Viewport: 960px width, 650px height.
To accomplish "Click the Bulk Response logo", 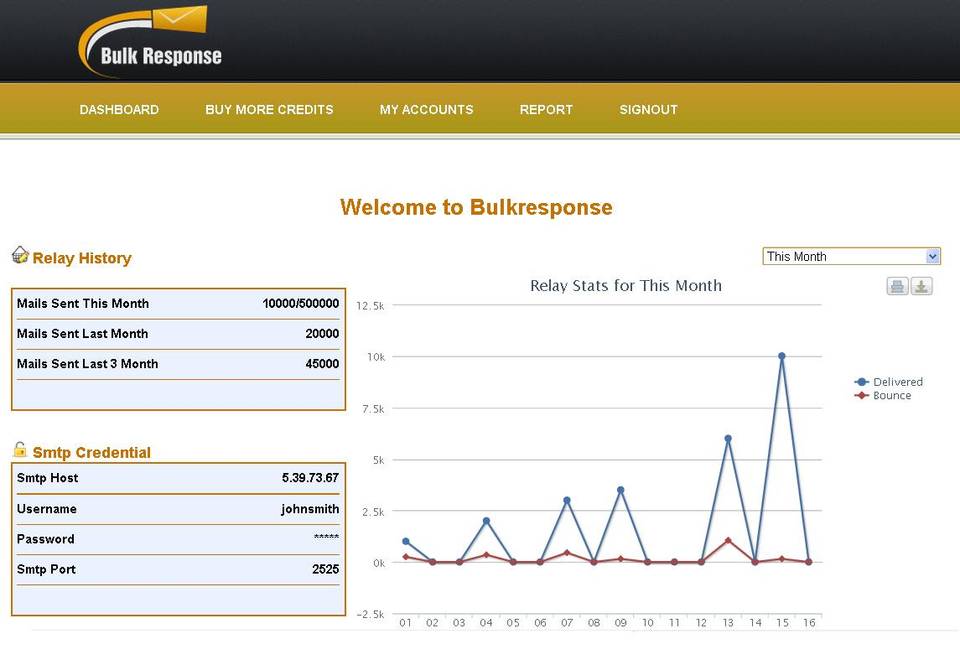I will 150,42.
